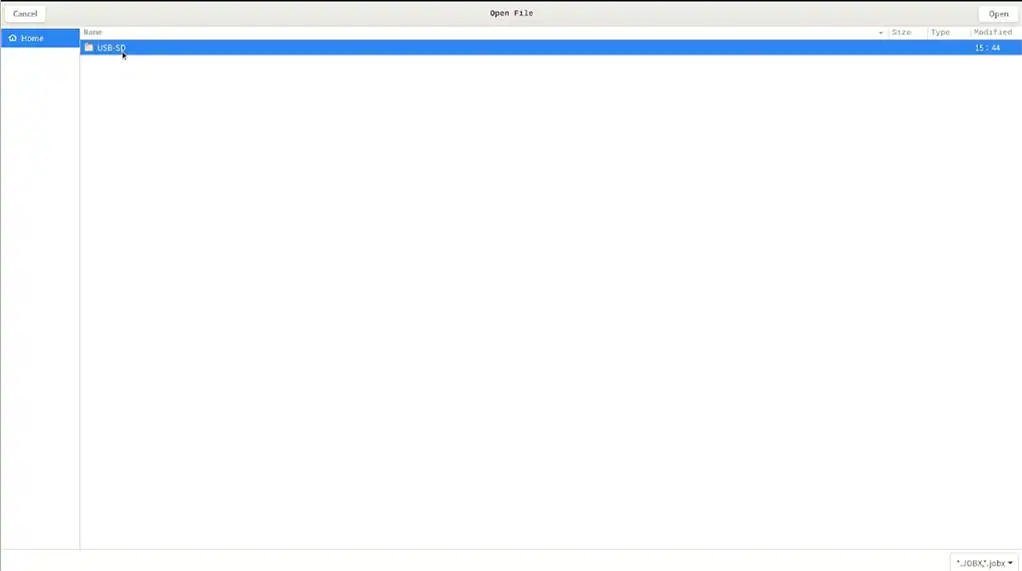This screenshot has width=1022, height=571.
Task: Click the USB-SD folder icon
Action: pos(89,48)
